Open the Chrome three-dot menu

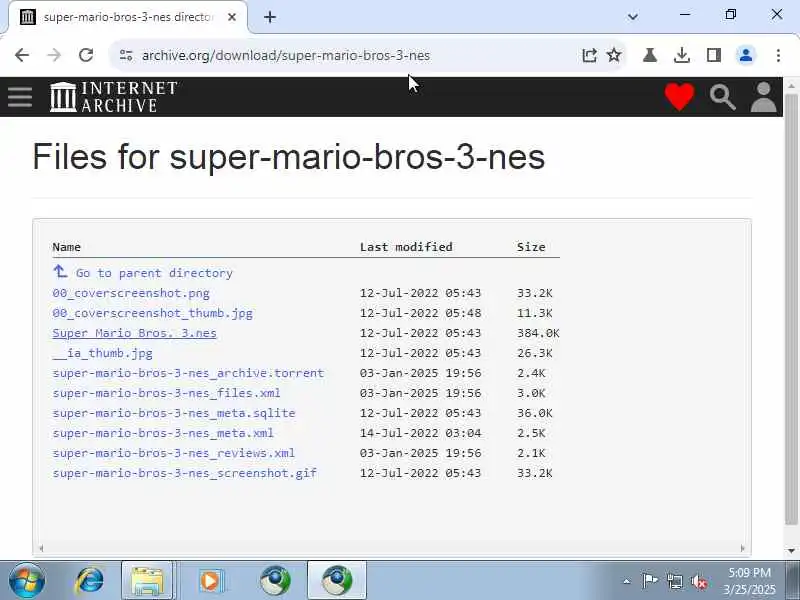(778, 55)
